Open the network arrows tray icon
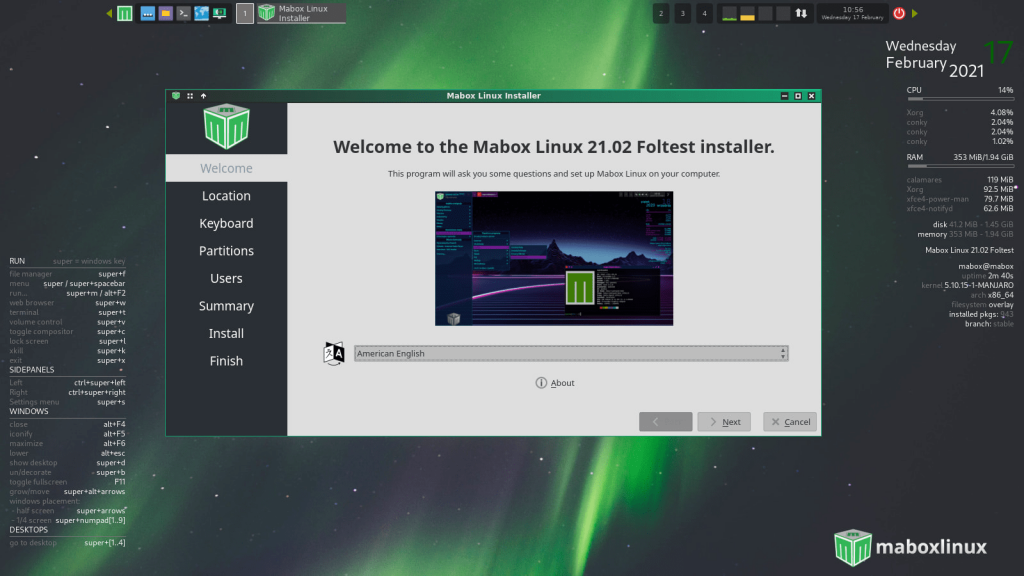 tap(801, 13)
